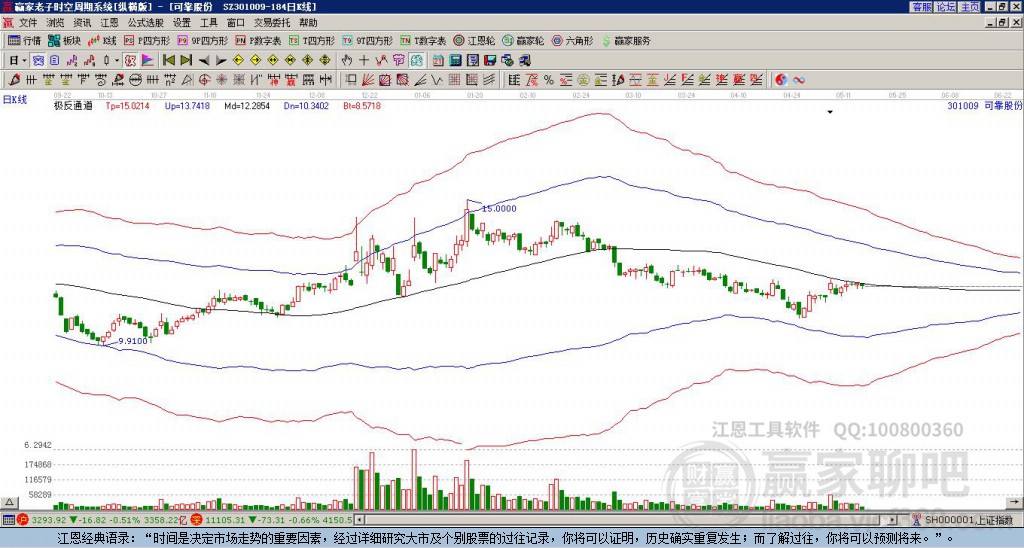
Task: Select the circled horizontal line tool
Action: [135, 80]
